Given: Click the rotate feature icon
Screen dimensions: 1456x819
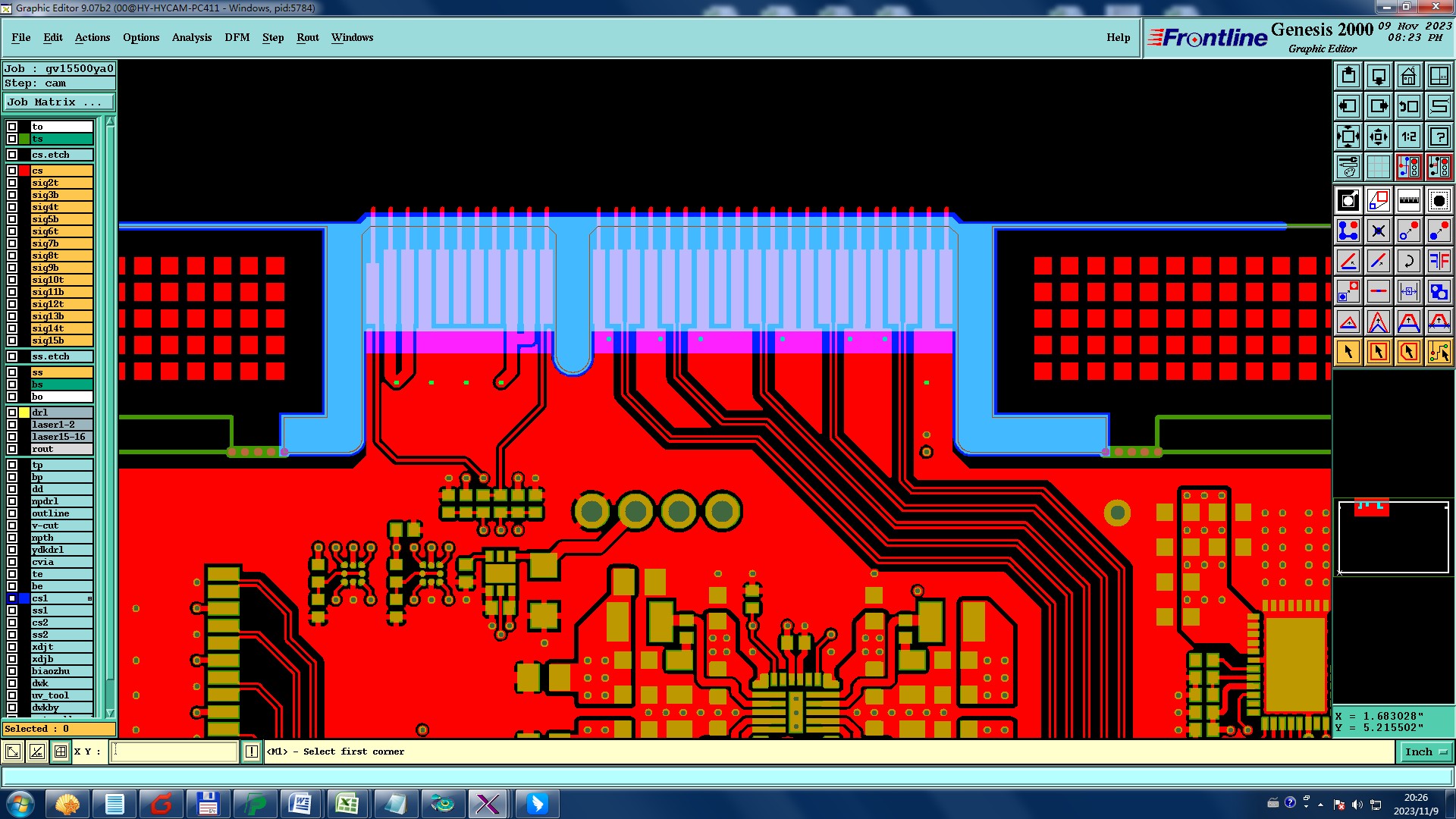Looking at the screenshot, I should click(1408, 262).
